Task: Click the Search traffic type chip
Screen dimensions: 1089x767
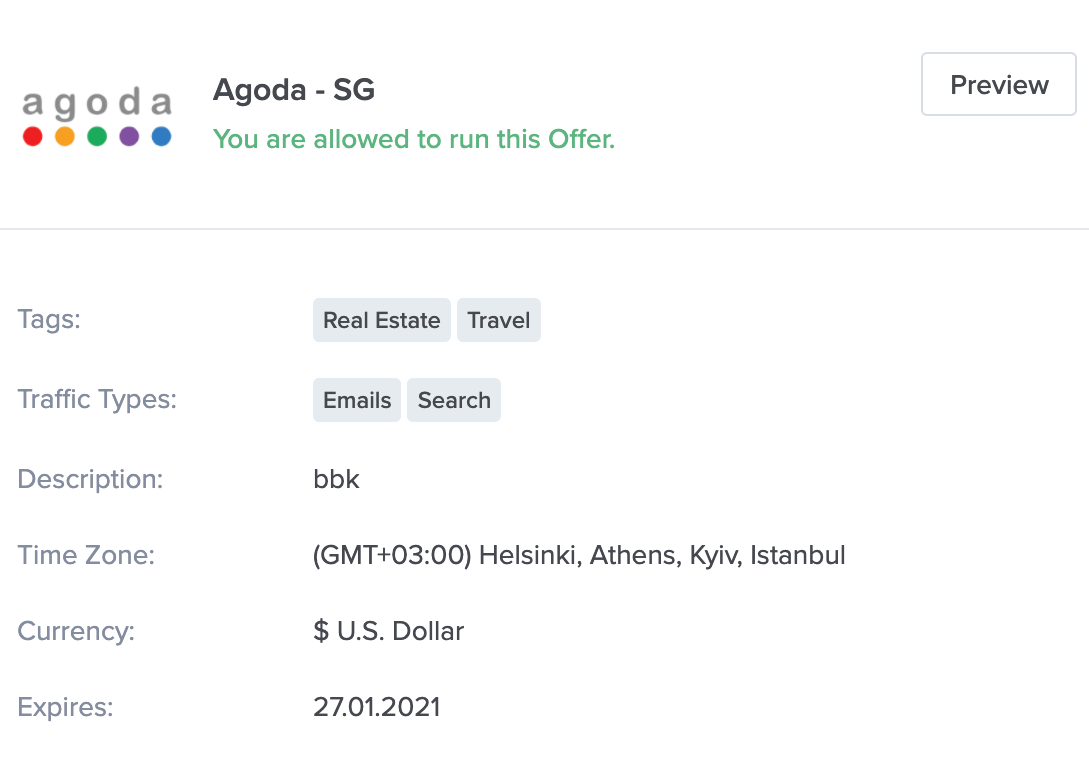Action: coord(454,400)
